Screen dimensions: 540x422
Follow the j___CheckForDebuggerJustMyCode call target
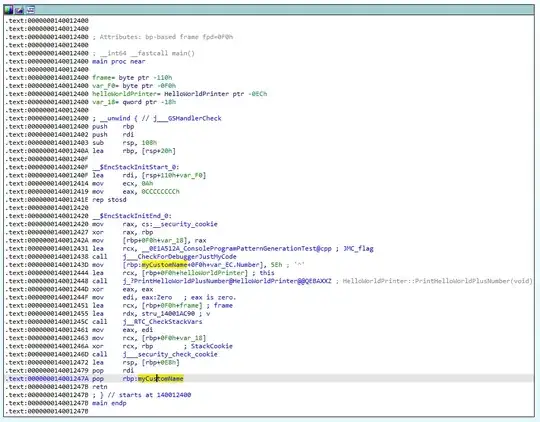[x=179, y=257]
